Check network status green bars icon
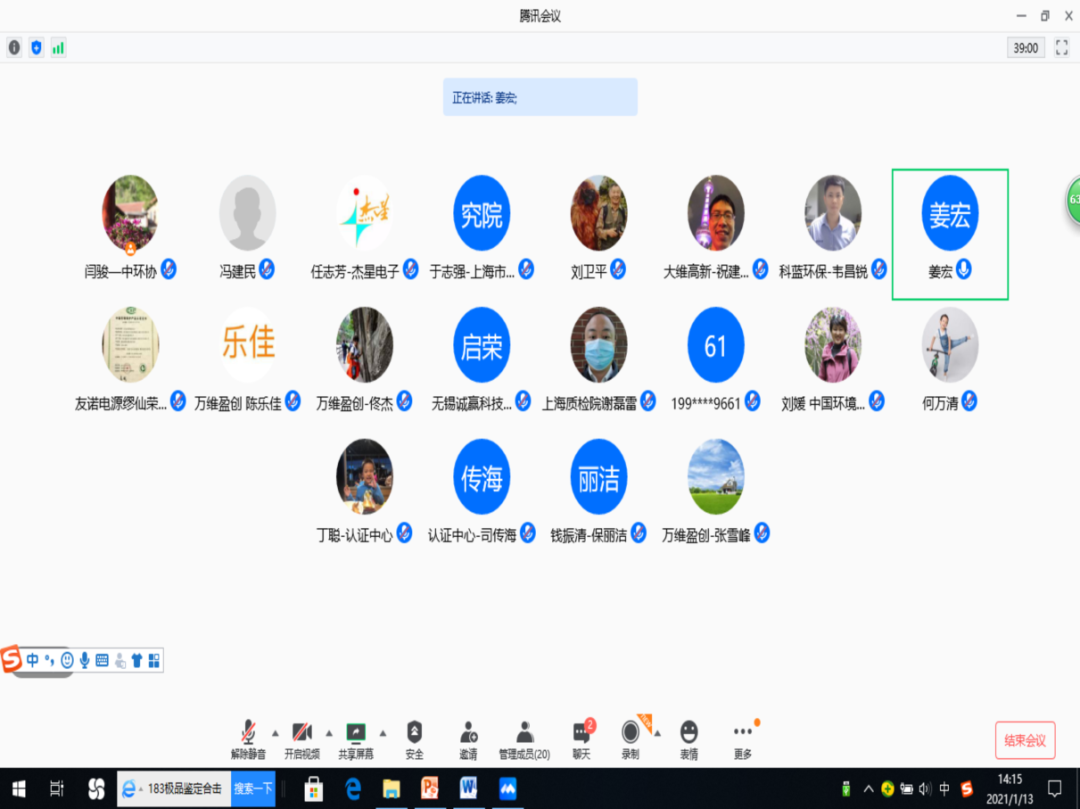This screenshot has width=1080, height=809. tap(59, 48)
